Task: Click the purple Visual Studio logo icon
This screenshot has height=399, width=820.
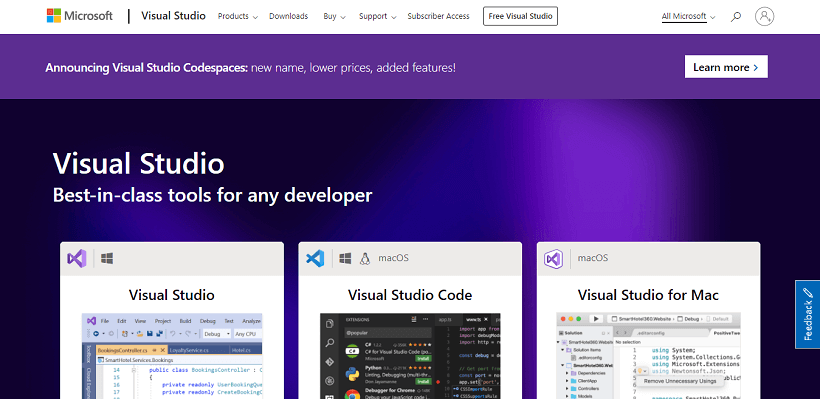Action: (76, 258)
